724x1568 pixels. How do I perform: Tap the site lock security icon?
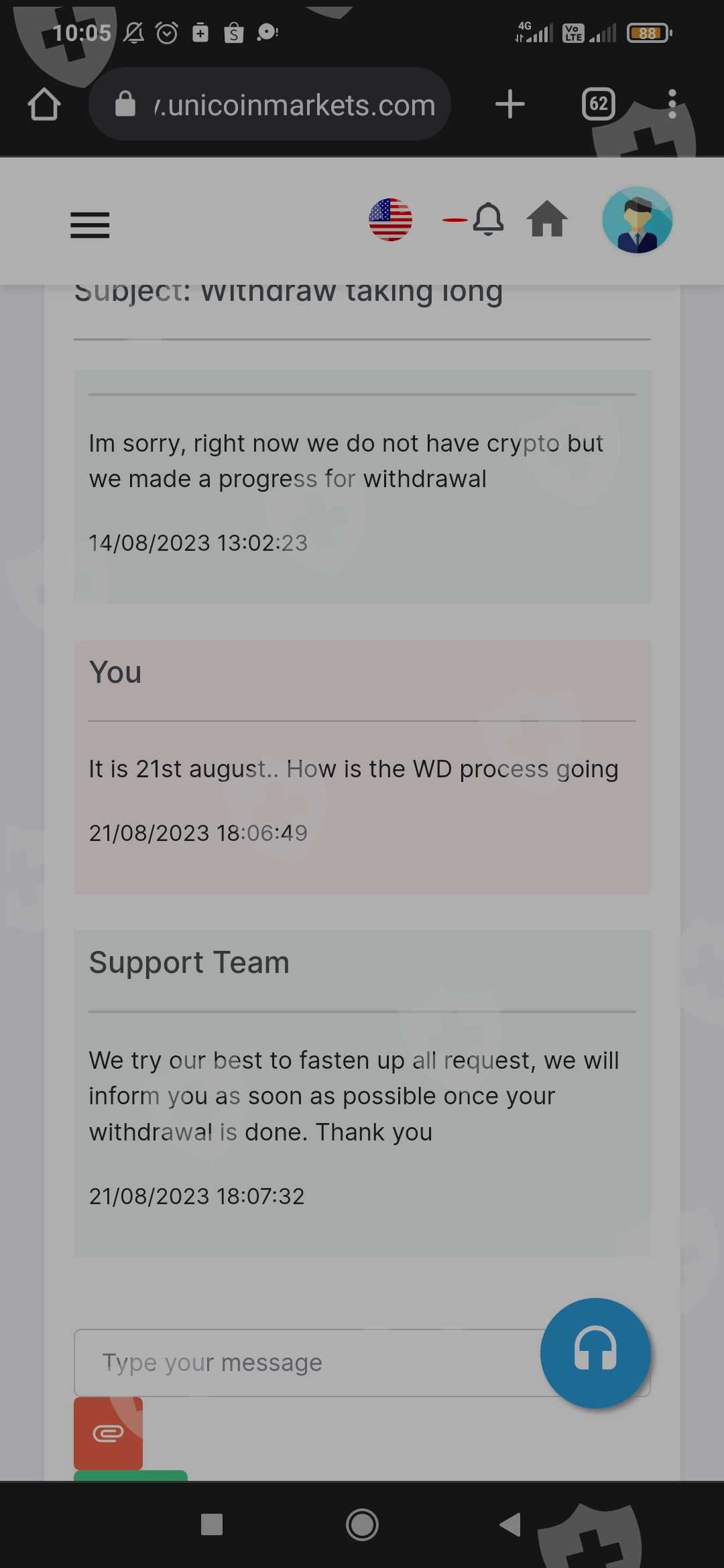125,105
